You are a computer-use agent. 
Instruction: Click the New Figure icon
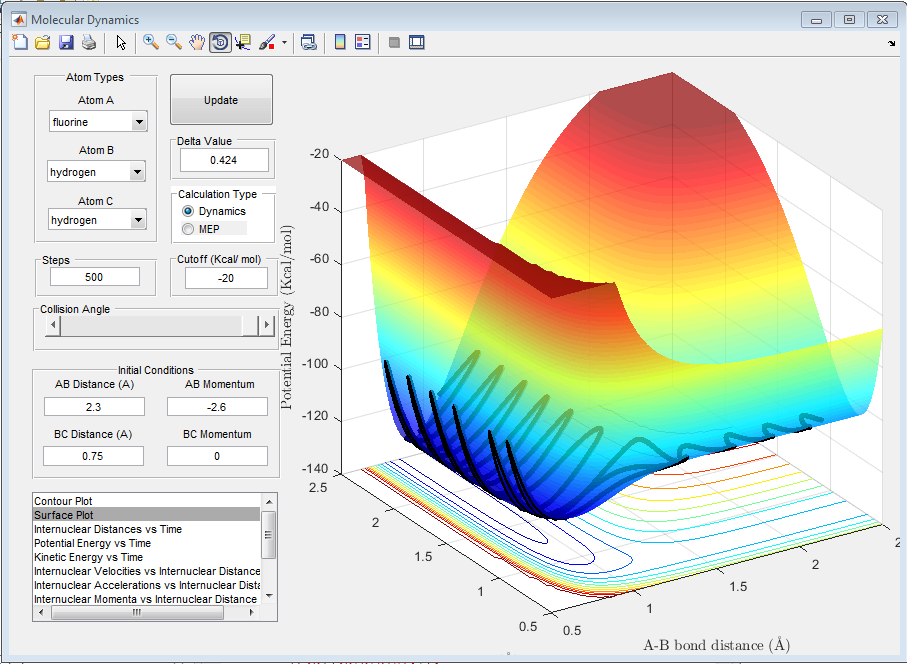20,42
